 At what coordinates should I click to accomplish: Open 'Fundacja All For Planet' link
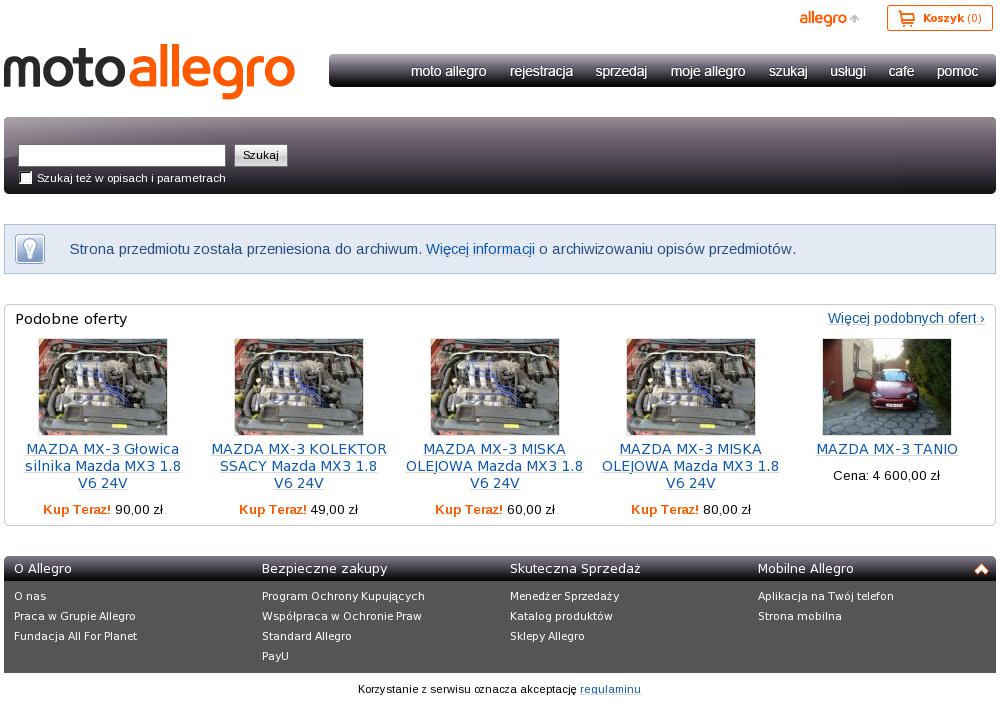pos(75,636)
